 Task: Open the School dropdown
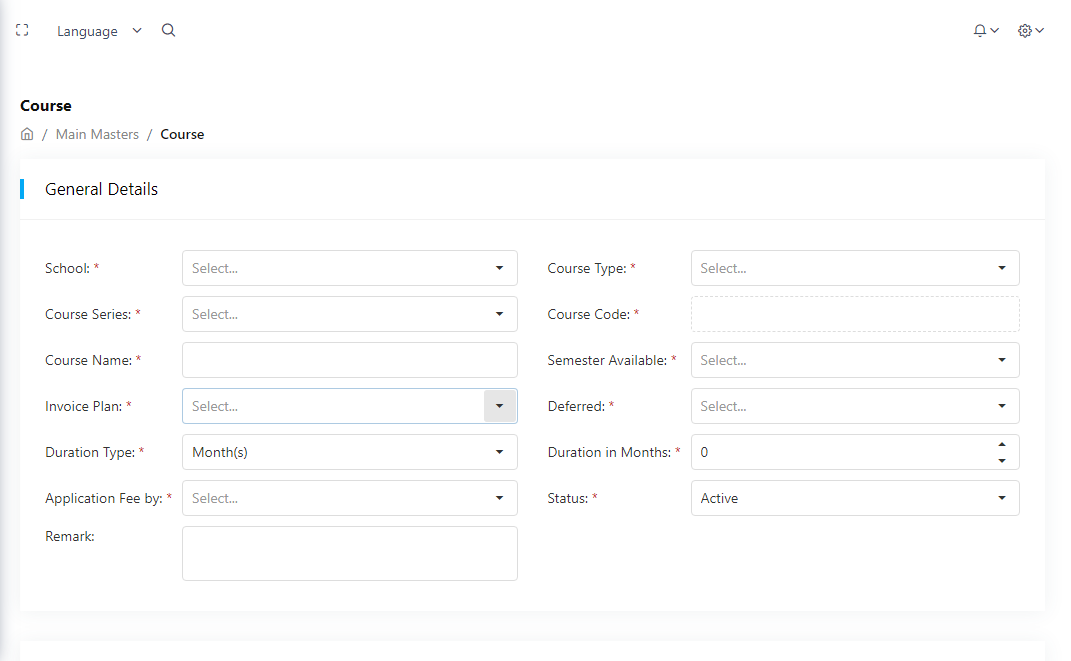tap(350, 268)
